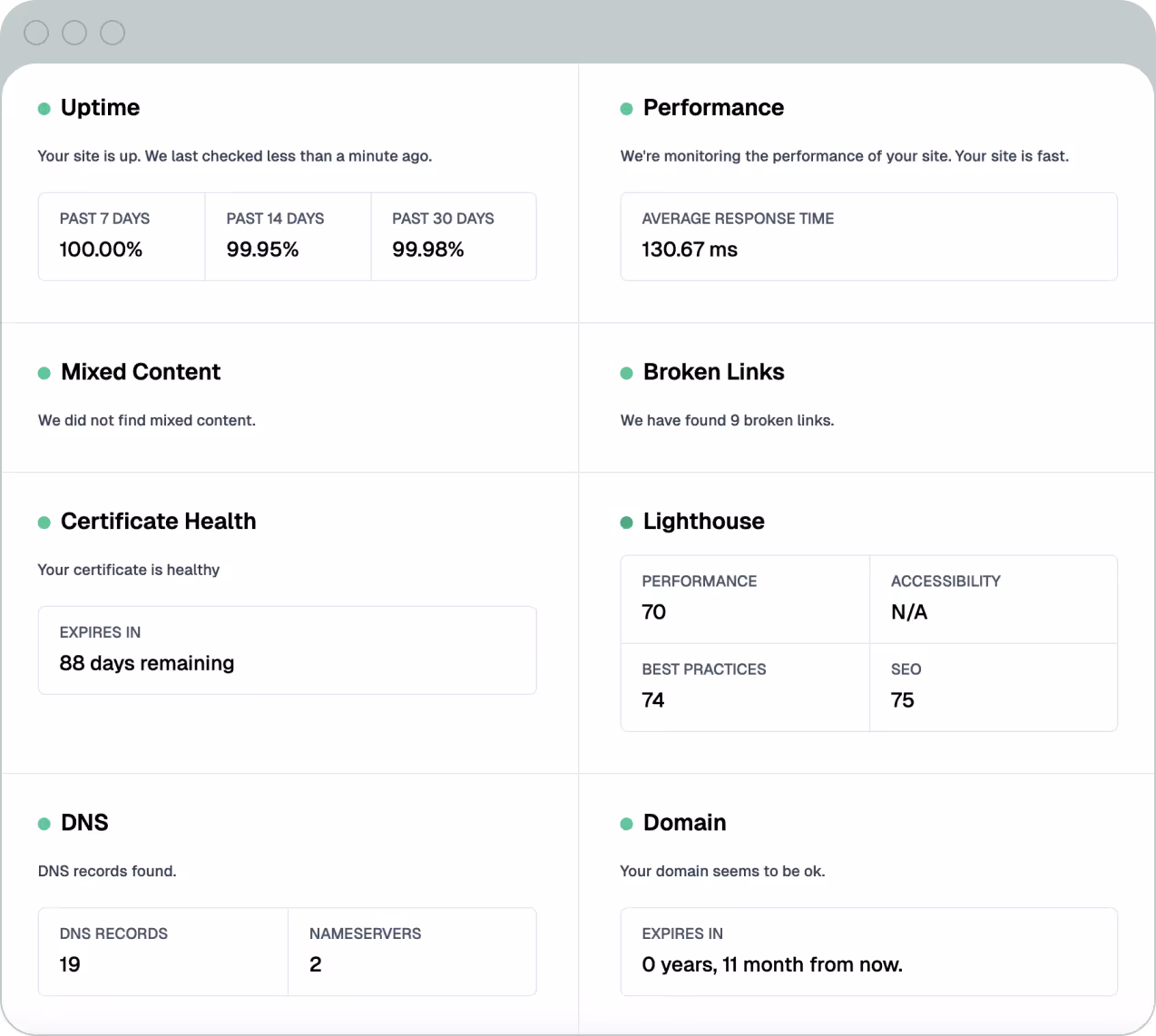Click 'Your domain seems to be ok.' text
Image resolution: width=1156 pixels, height=1036 pixels.
[722, 871]
